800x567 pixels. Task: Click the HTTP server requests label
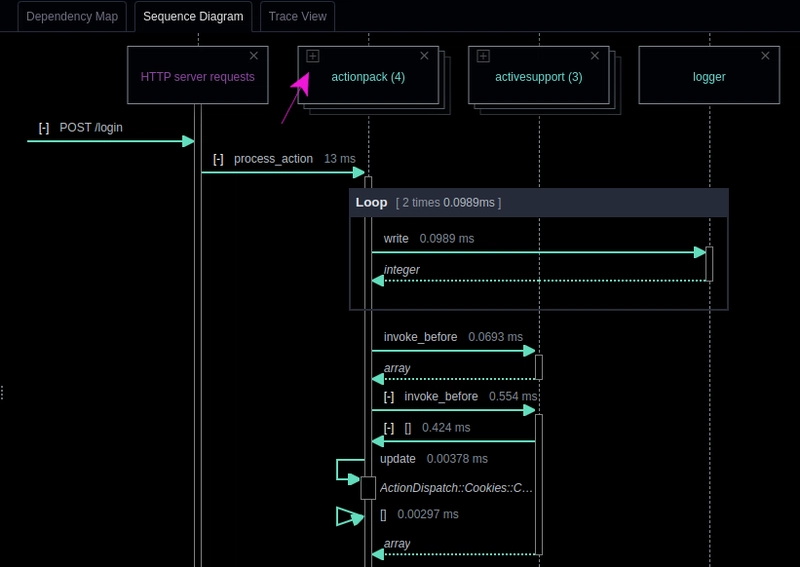(x=197, y=77)
